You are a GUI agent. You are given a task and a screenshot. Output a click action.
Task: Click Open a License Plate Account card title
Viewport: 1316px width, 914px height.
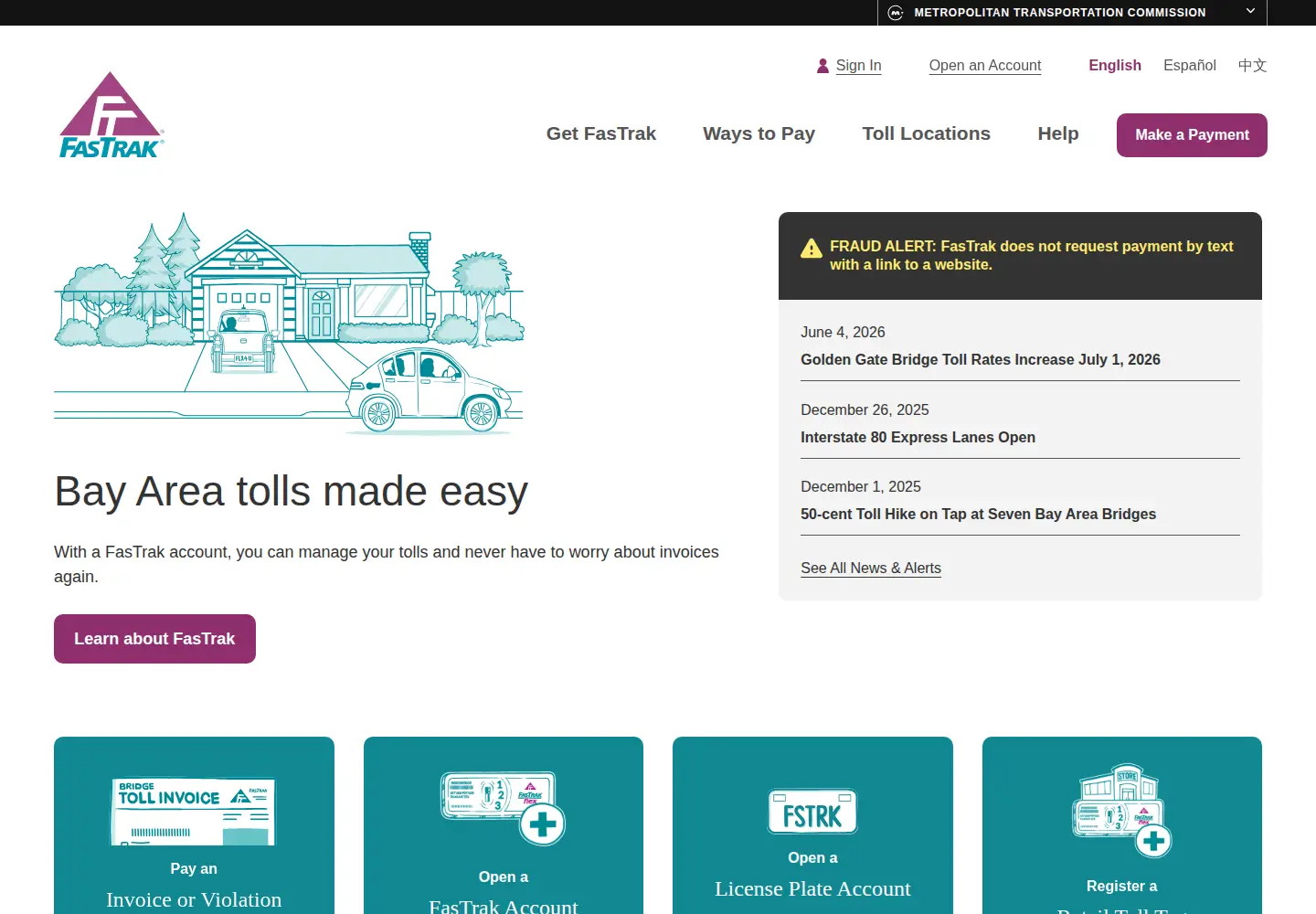812,876
